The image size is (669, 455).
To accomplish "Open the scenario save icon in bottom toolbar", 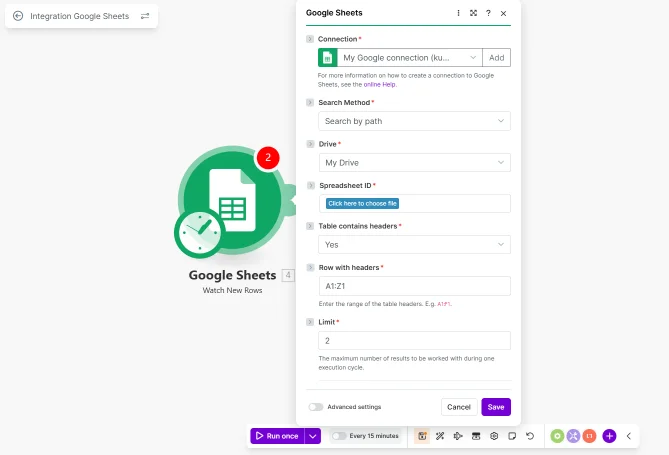I will click(422, 436).
